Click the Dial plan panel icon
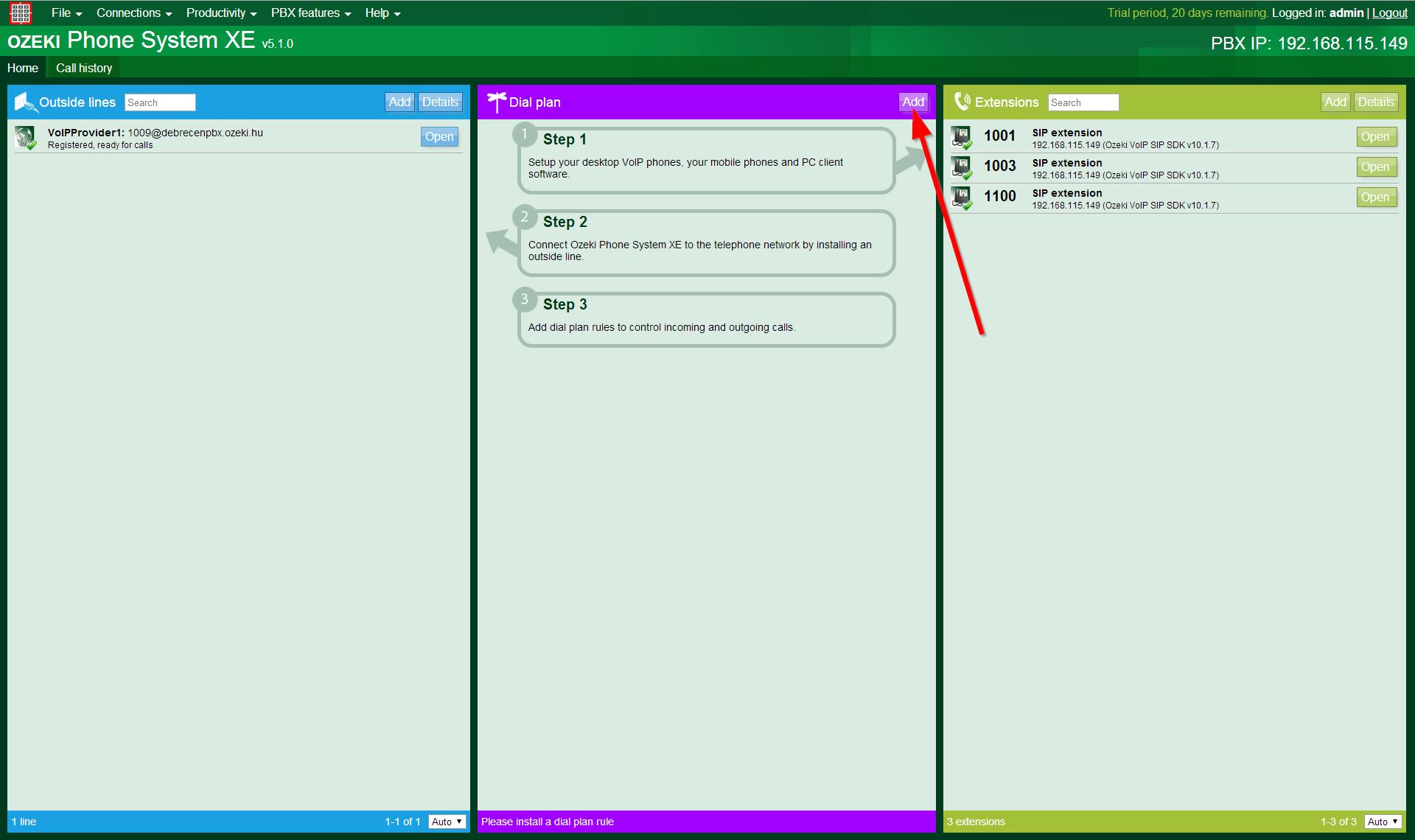The width and height of the screenshot is (1415, 840). [497, 102]
